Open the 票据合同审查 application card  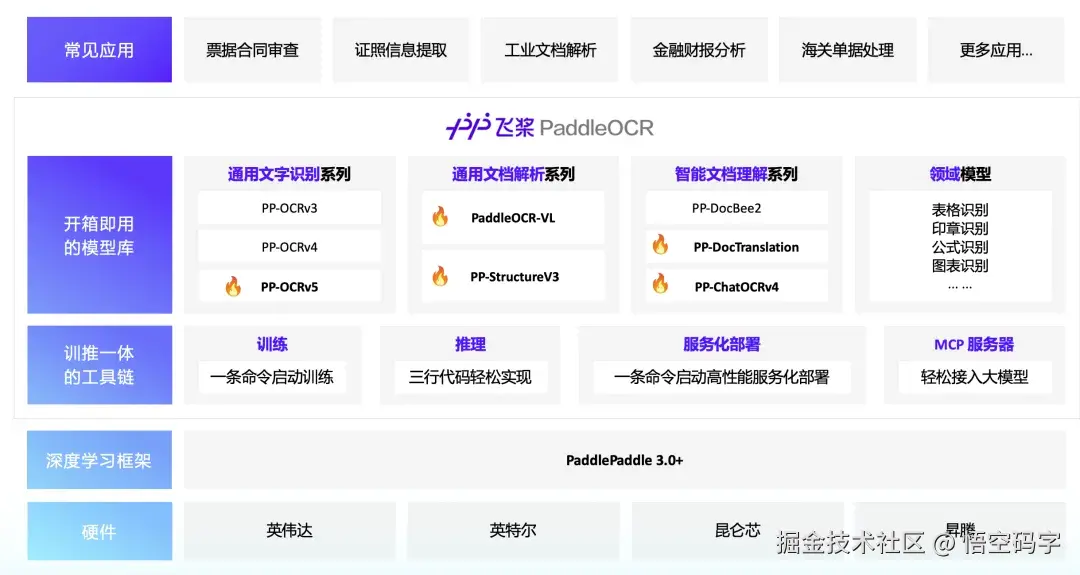252,50
